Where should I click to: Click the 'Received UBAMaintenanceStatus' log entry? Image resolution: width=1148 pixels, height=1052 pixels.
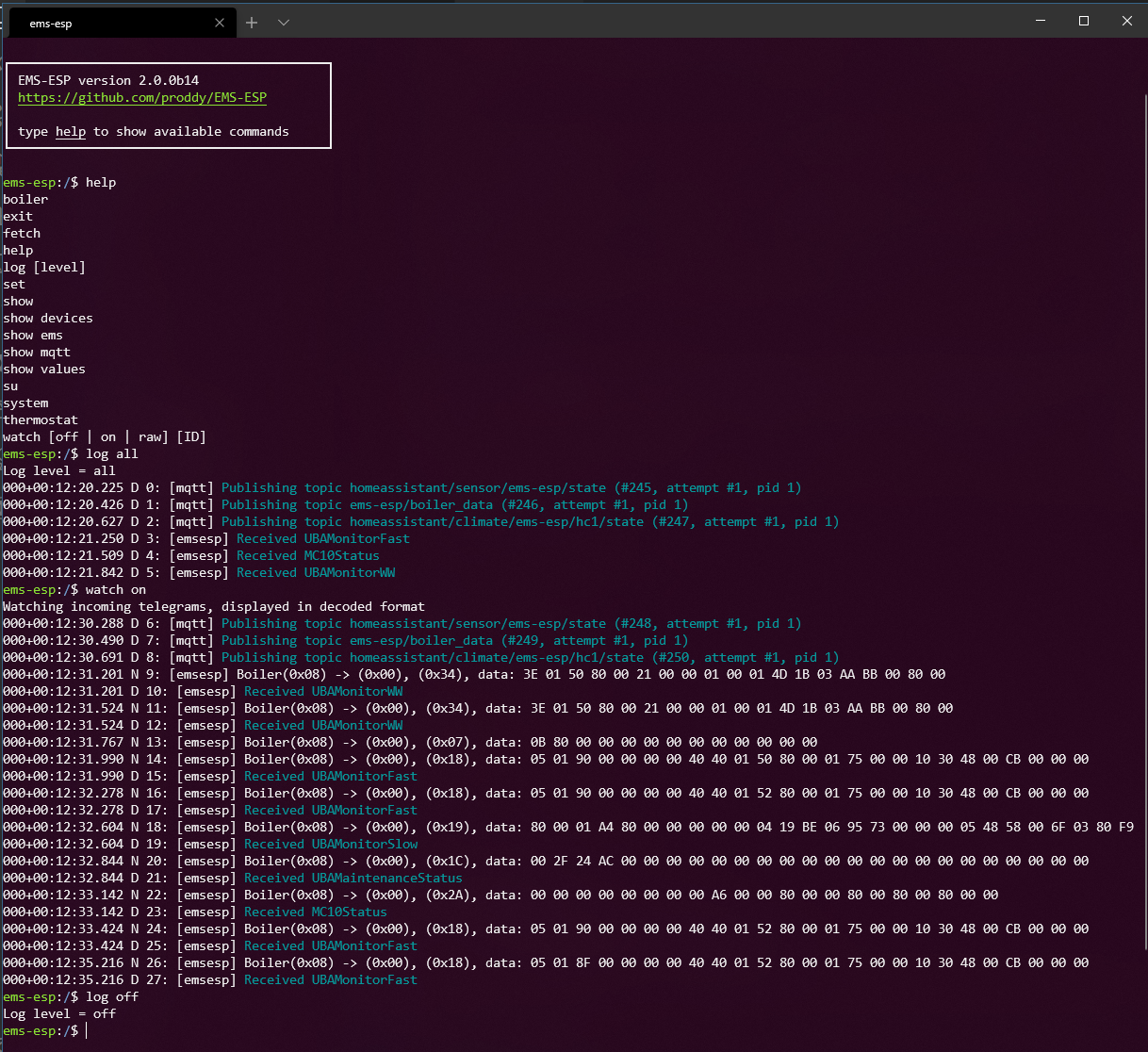(x=353, y=878)
